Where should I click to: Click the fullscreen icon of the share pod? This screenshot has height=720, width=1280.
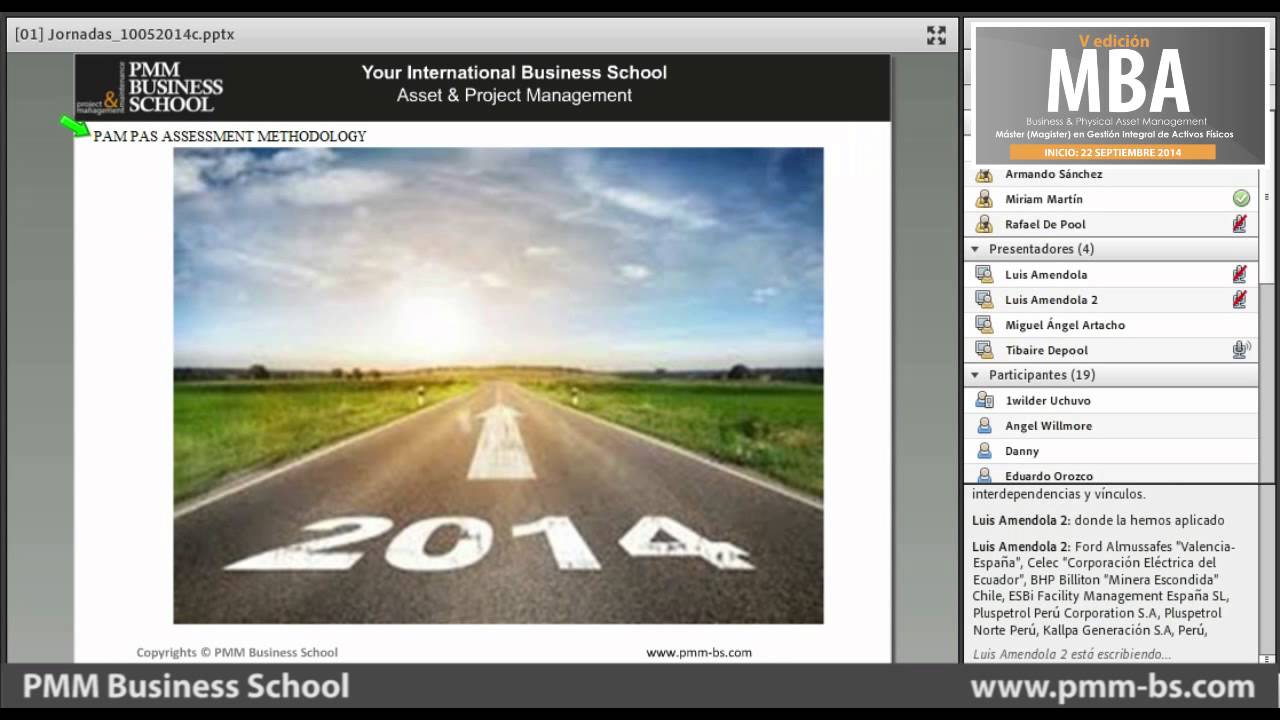coord(936,35)
